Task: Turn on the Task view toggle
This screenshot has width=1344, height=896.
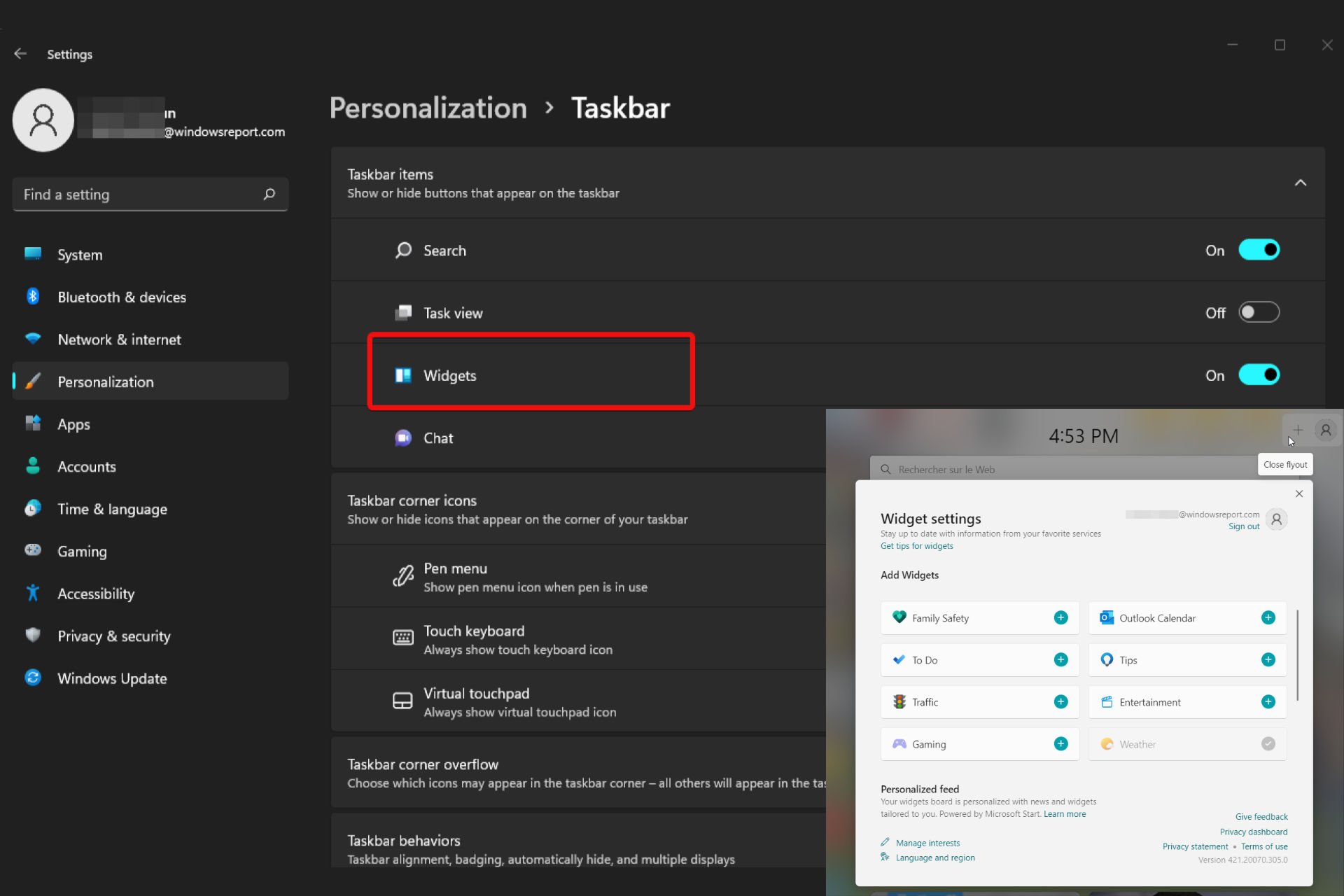Action: (1259, 312)
